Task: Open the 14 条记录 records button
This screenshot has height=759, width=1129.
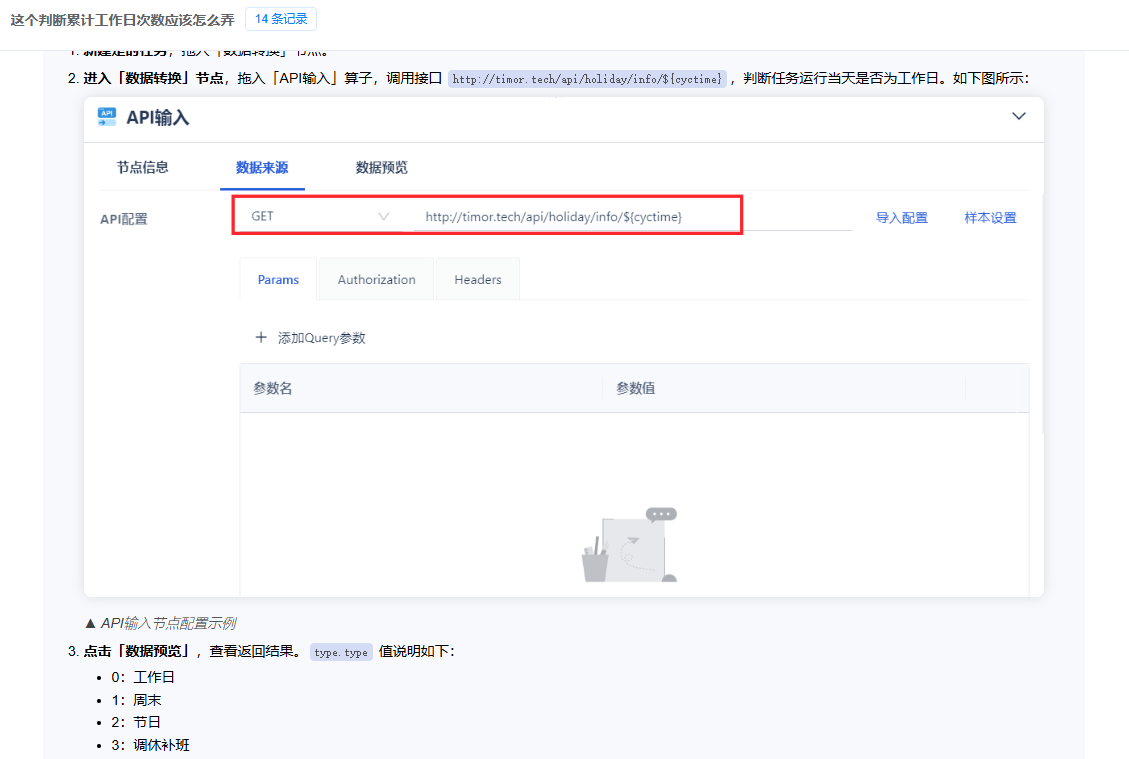Action: 281,19
